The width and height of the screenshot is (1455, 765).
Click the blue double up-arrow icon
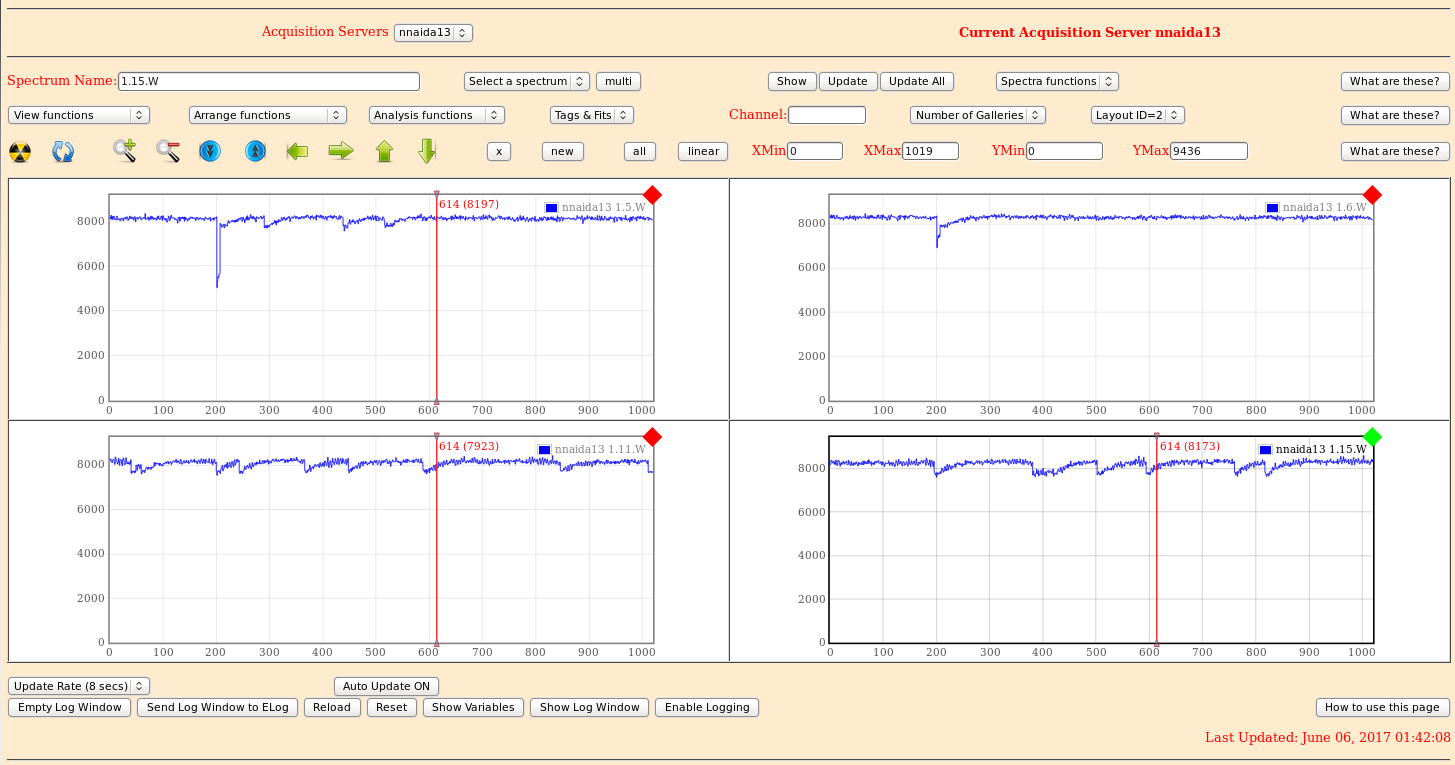256,151
